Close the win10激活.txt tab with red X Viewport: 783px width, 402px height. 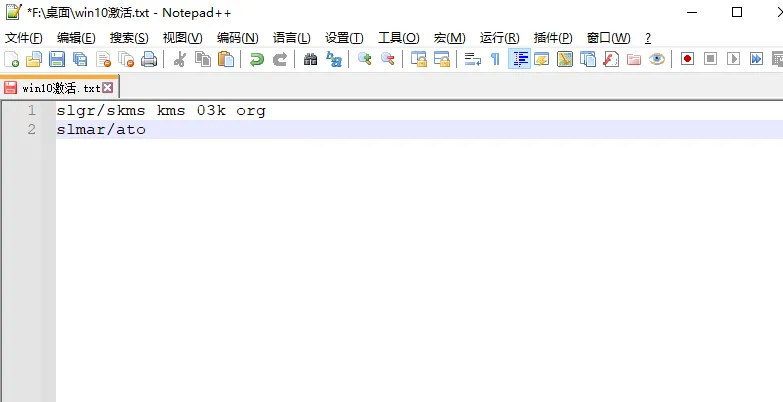click(107, 88)
